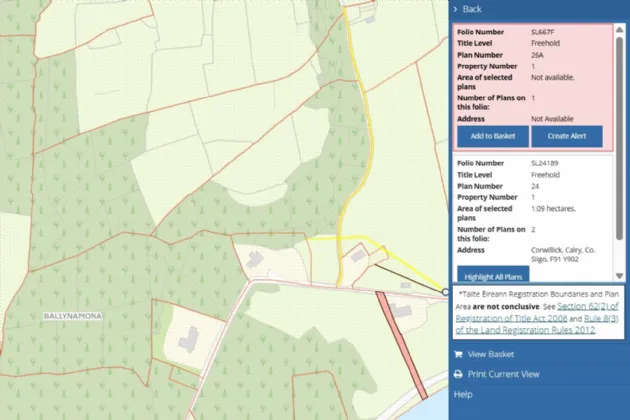Image resolution: width=630 pixels, height=420 pixels.
Task: Click the circular marker at panel edge
Action: [445, 292]
